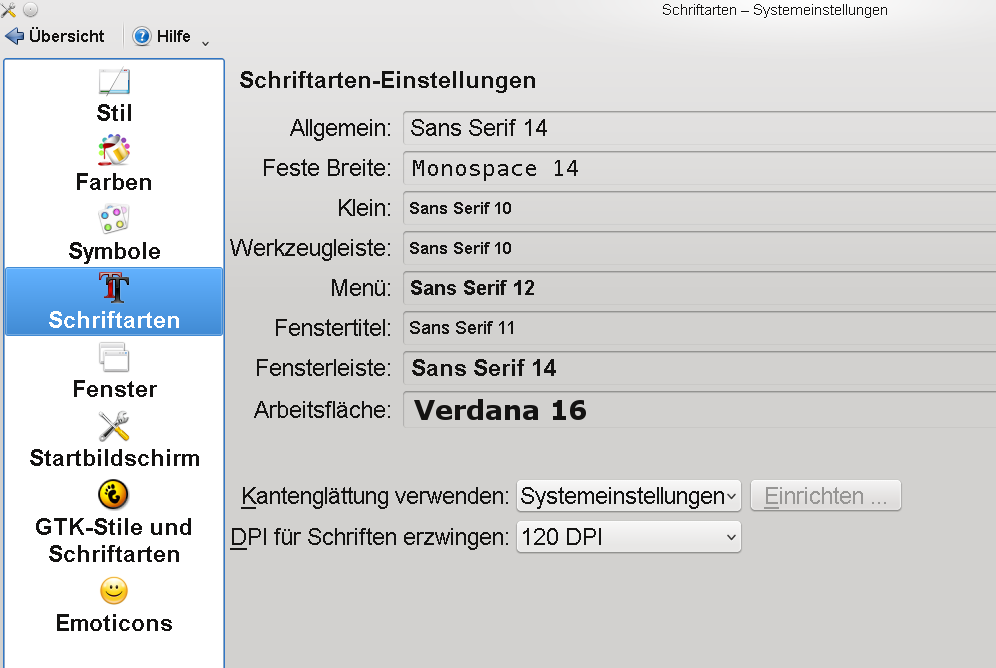Select the Schriftarten sidebar icon
Image resolution: width=996 pixels, height=668 pixels.
point(114,289)
